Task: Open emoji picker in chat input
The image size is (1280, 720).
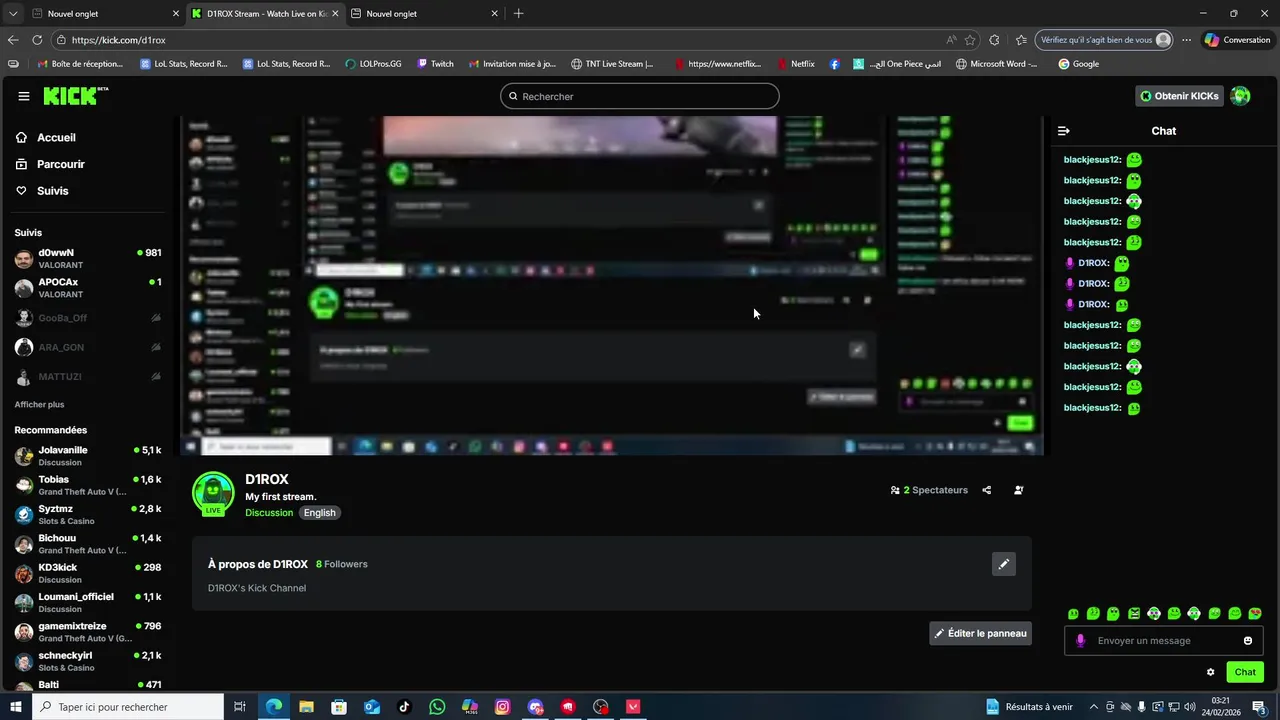Action: (1248, 641)
